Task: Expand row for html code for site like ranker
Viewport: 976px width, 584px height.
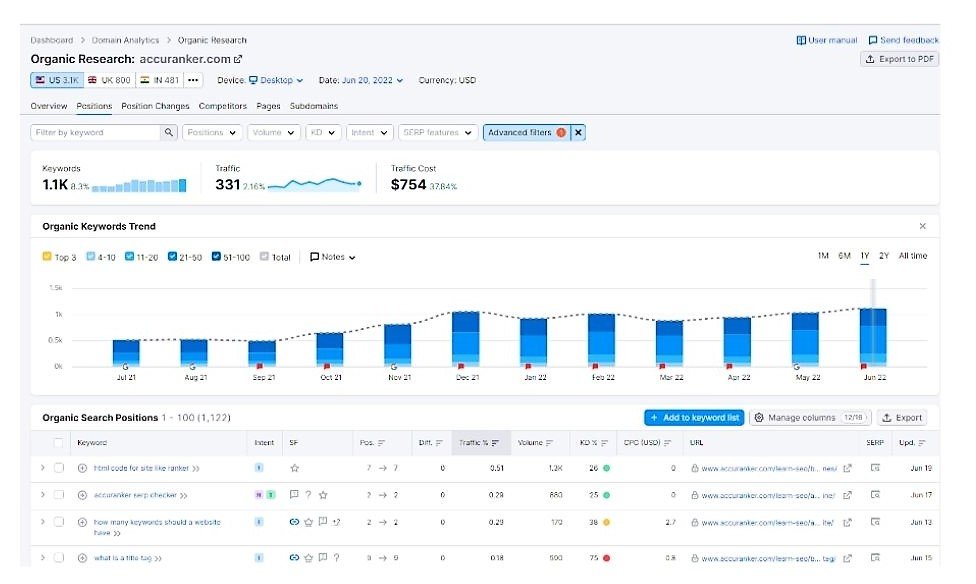Action: tap(42, 468)
